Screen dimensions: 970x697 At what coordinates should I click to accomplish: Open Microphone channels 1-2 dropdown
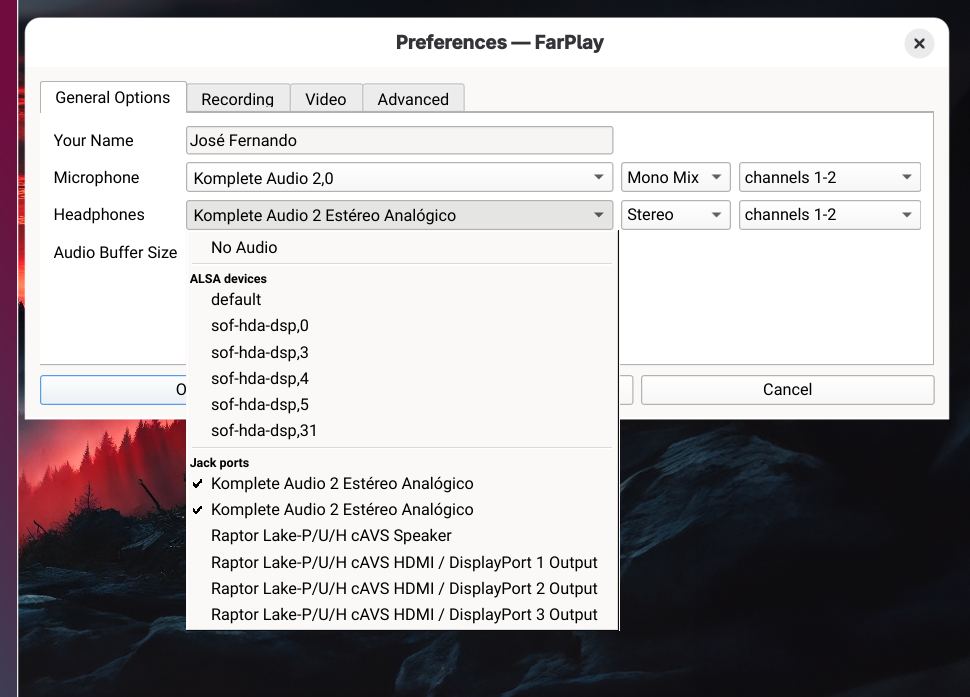(829, 178)
